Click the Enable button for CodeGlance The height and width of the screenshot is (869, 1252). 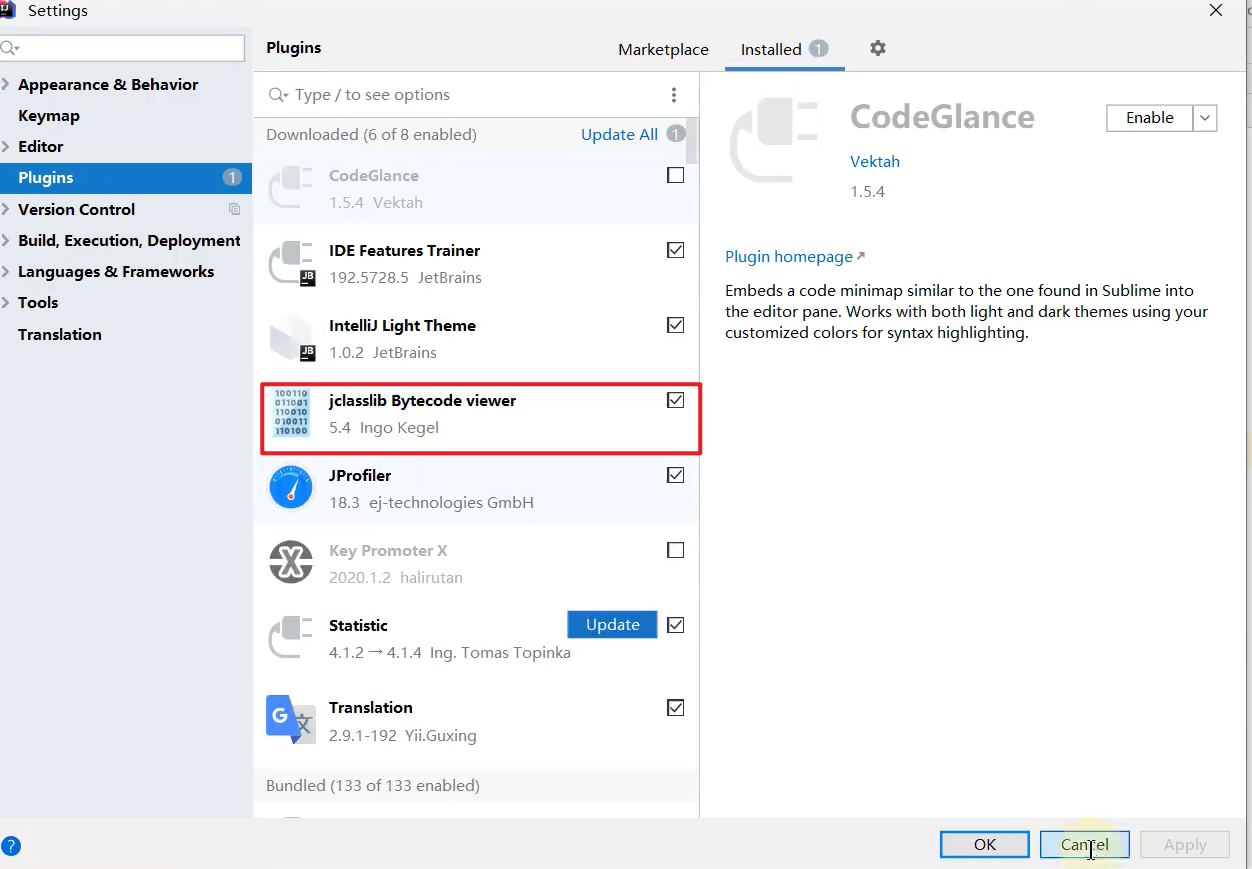tap(1150, 118)
